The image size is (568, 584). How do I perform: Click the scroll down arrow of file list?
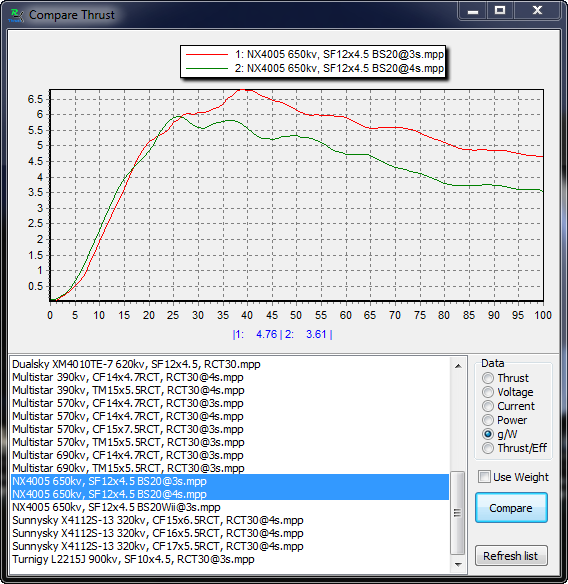[458, 565]
